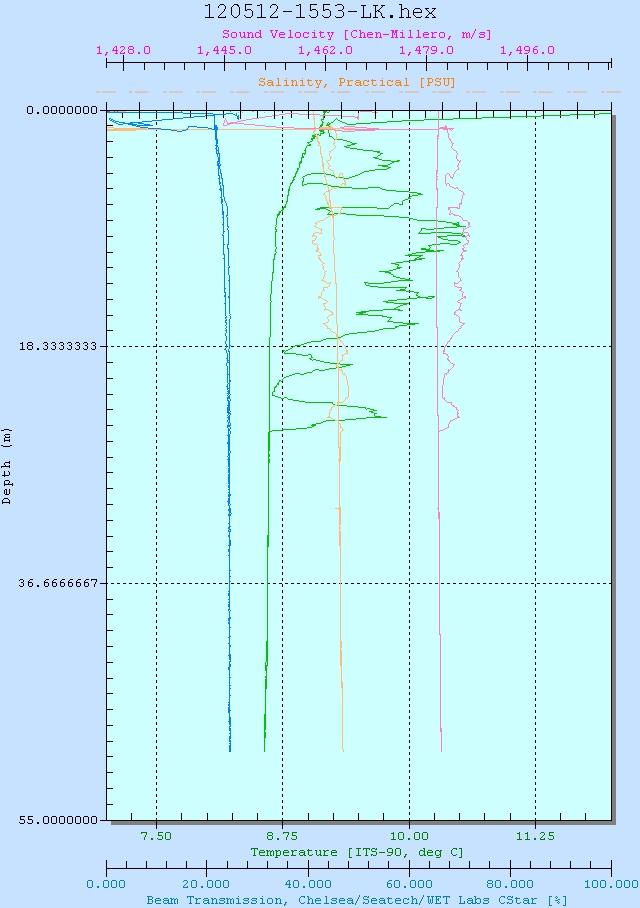Click the plot title 120512-1553-LK.hex
Viewport: 640px width, 908px height.
coord(320,12)
